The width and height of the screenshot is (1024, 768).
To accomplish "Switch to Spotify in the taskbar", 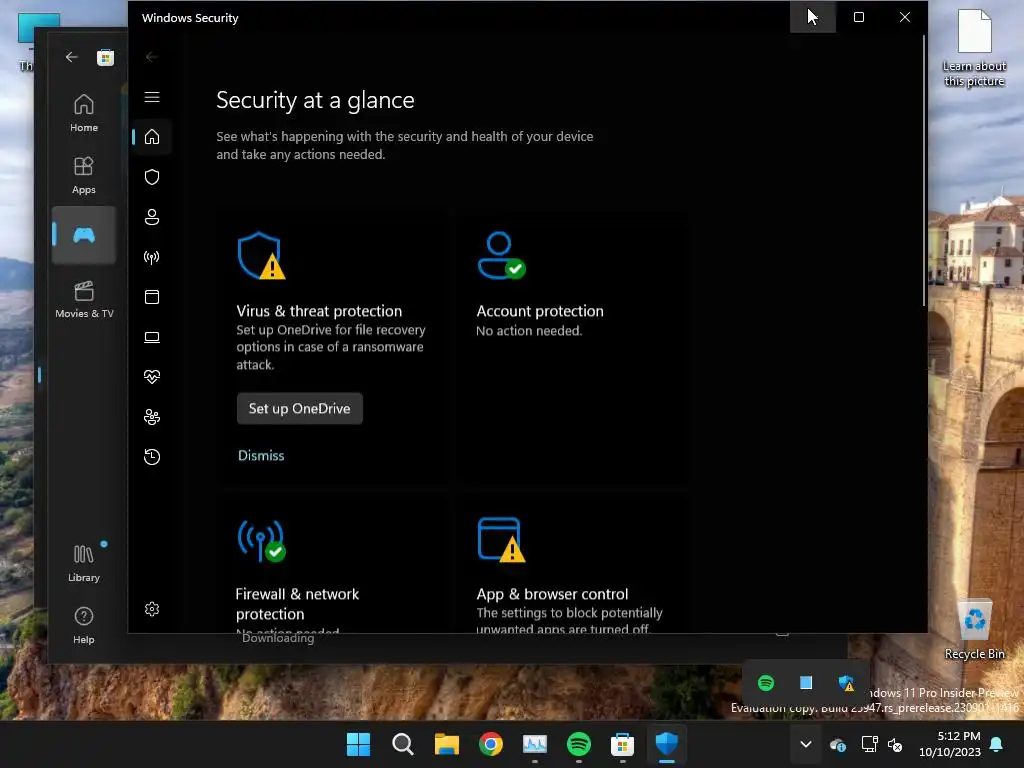I will (x=579, y=744).
